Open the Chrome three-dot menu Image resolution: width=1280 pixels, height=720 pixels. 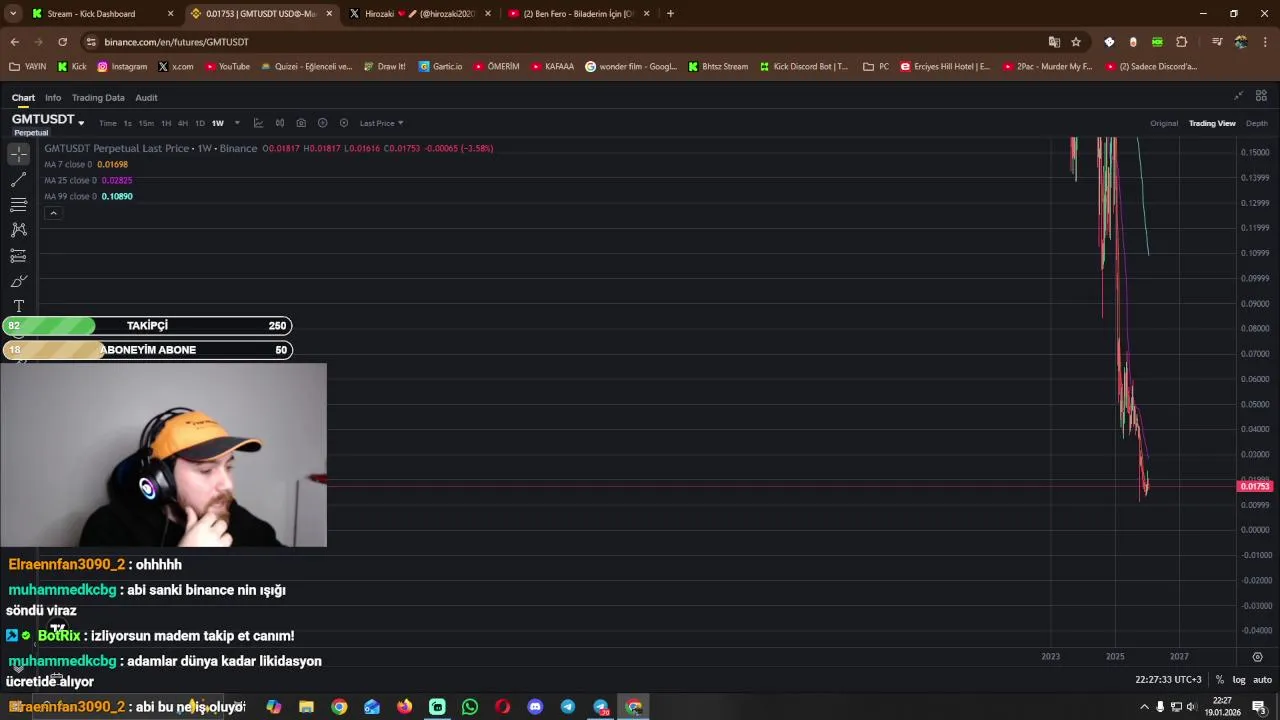[x=1265, y=42]
